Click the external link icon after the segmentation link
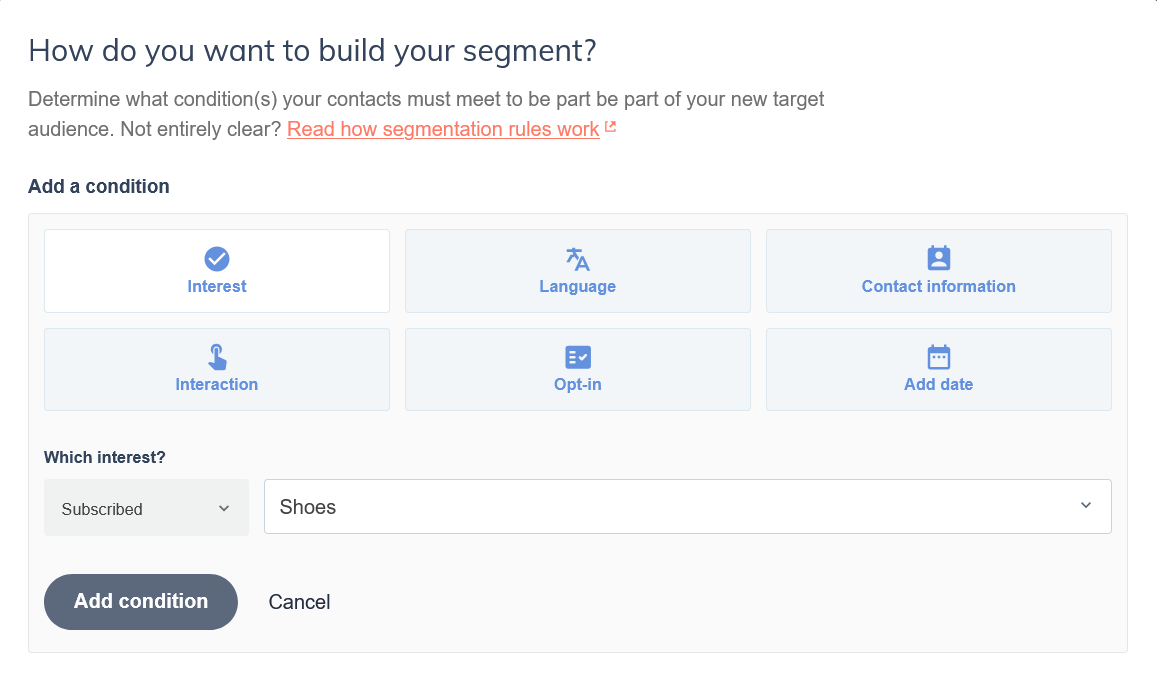 (x=611, y=128)
